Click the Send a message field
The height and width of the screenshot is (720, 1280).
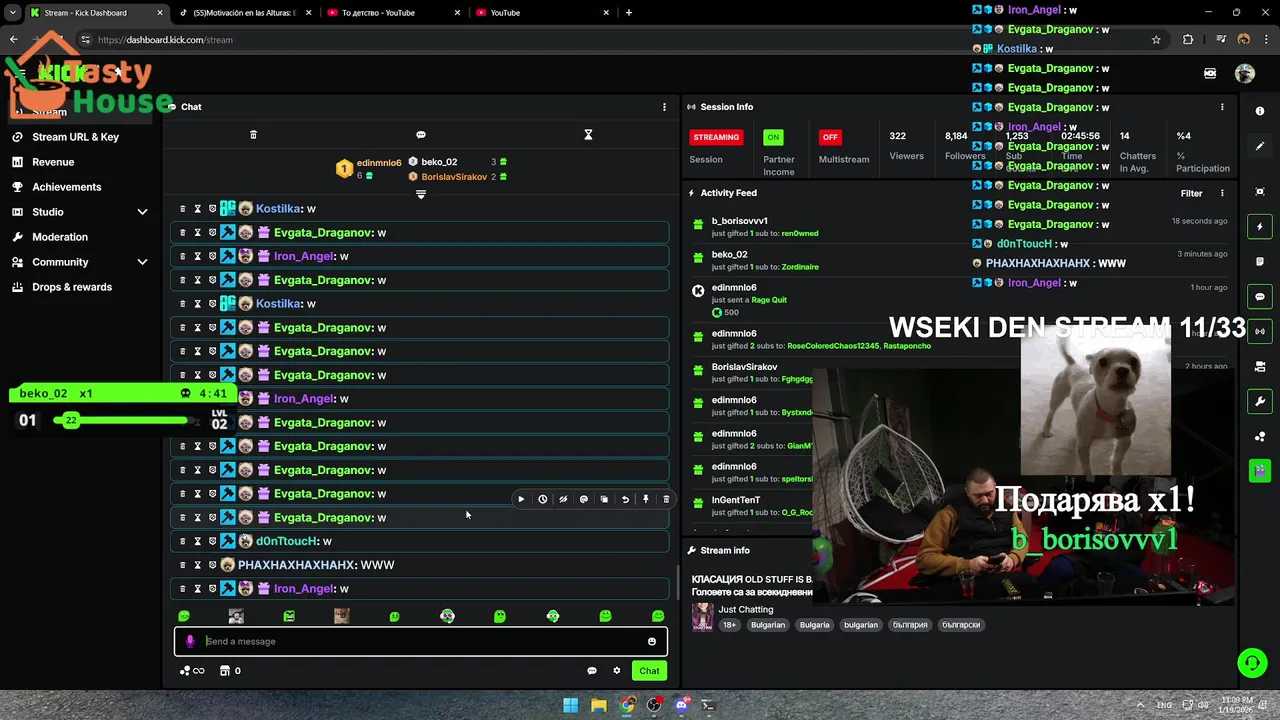point(420,642)
